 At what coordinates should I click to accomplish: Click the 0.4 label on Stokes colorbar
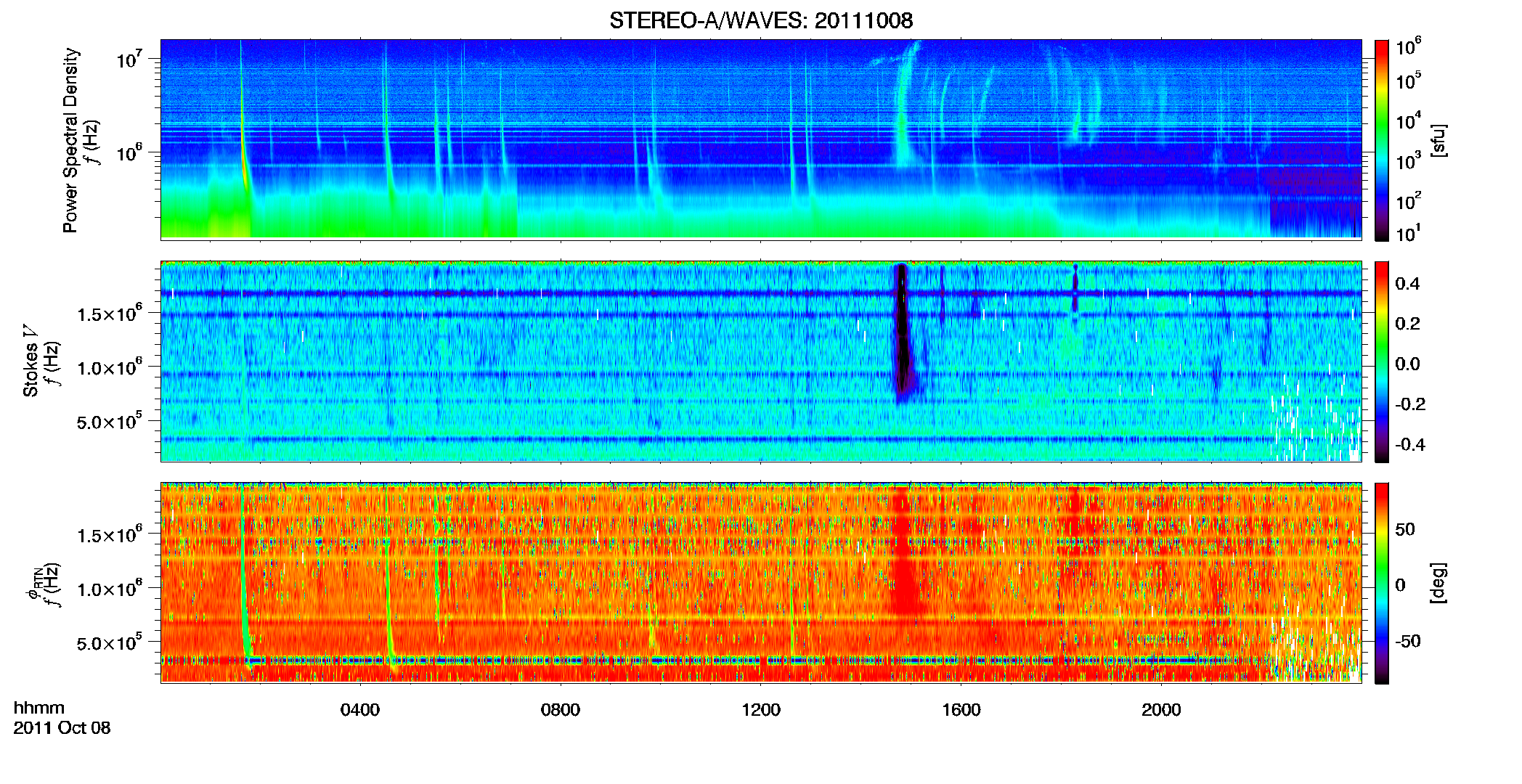(x=1407, y=284)
